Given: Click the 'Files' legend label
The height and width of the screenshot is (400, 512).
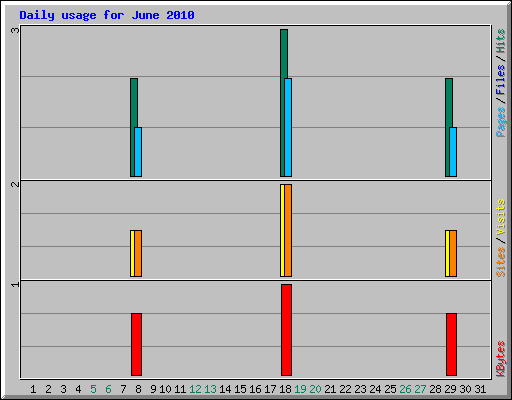Looking at the screenshot, I should 500,80.
